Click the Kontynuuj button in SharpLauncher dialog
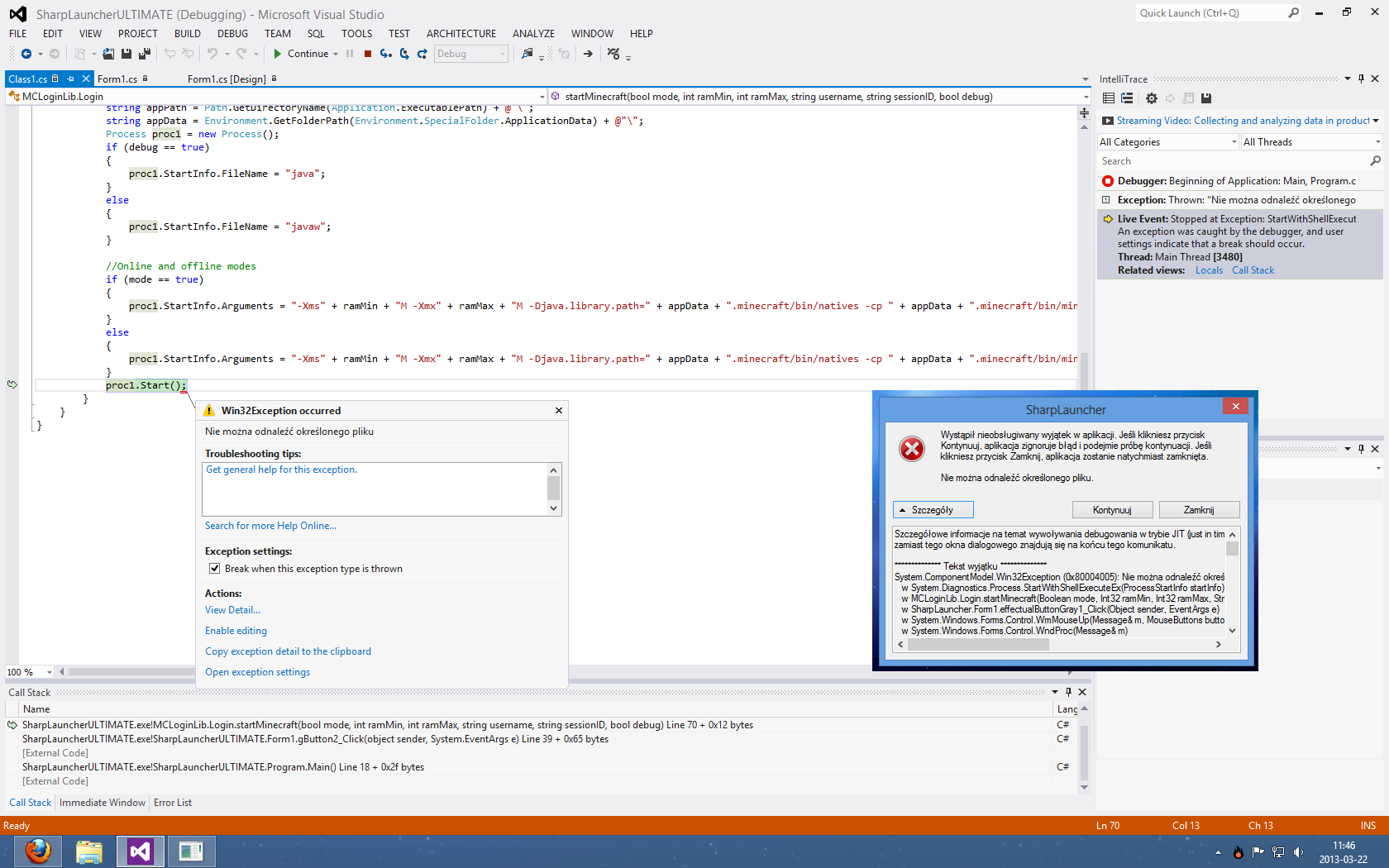Screen dimensions: 1389x868 point(1112,510)
